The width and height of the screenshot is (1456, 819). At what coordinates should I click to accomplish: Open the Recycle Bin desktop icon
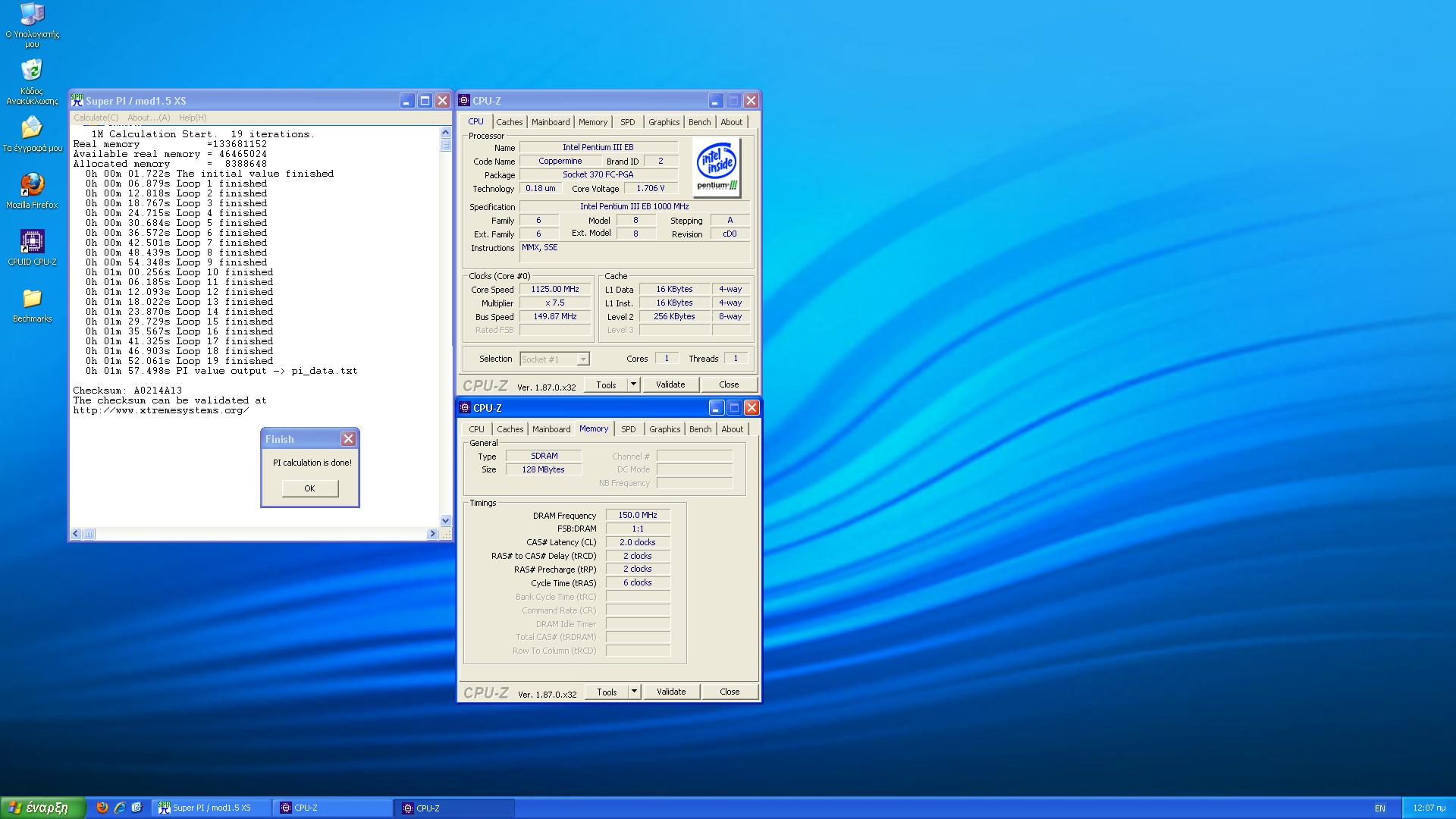pyautogui.click(x=32, y=82)
